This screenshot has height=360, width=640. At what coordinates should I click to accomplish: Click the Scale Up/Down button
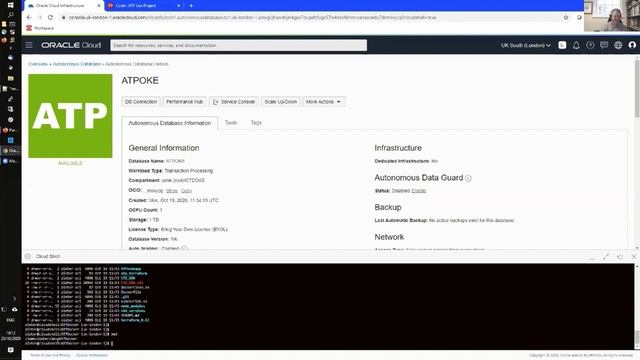[281, 102]
